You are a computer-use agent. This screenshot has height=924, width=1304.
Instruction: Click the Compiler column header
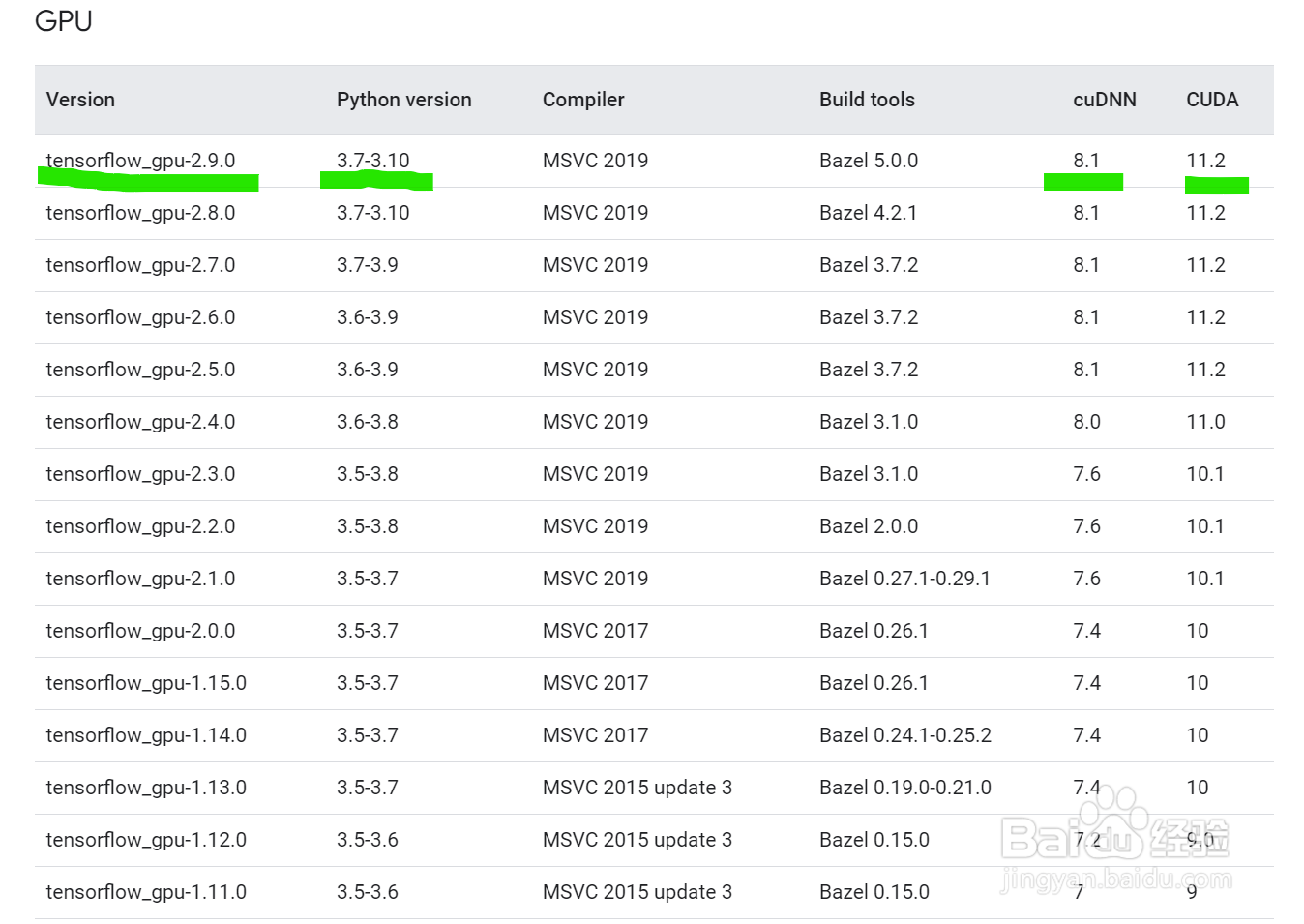tap(583, 100)
